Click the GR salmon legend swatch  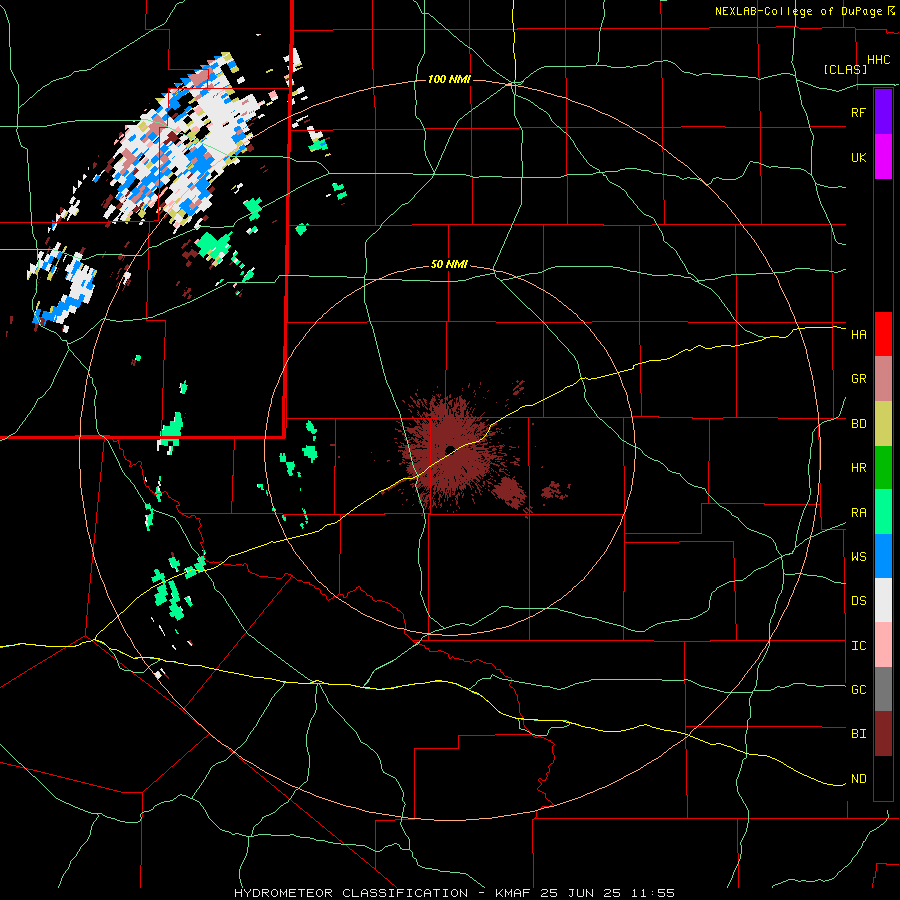point(883,379)
